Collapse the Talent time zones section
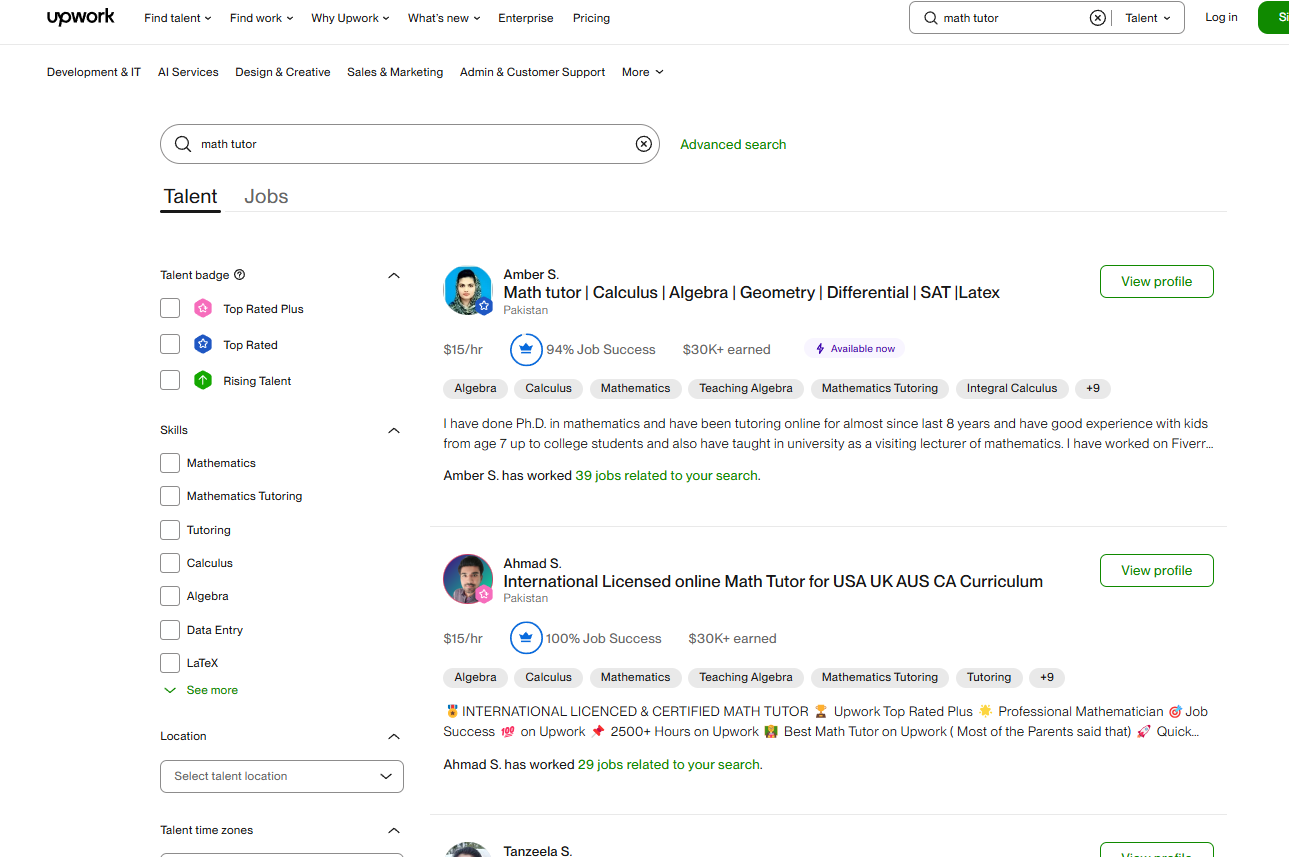 click(394, 830)
